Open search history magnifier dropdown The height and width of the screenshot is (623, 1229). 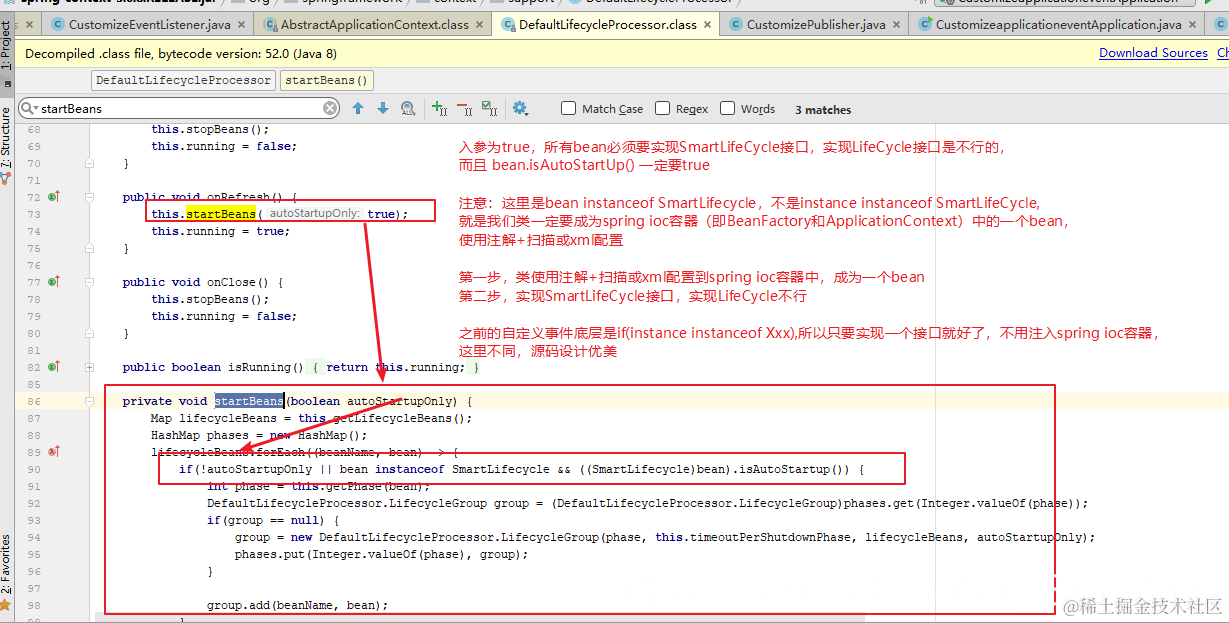[x=29, y=108]
